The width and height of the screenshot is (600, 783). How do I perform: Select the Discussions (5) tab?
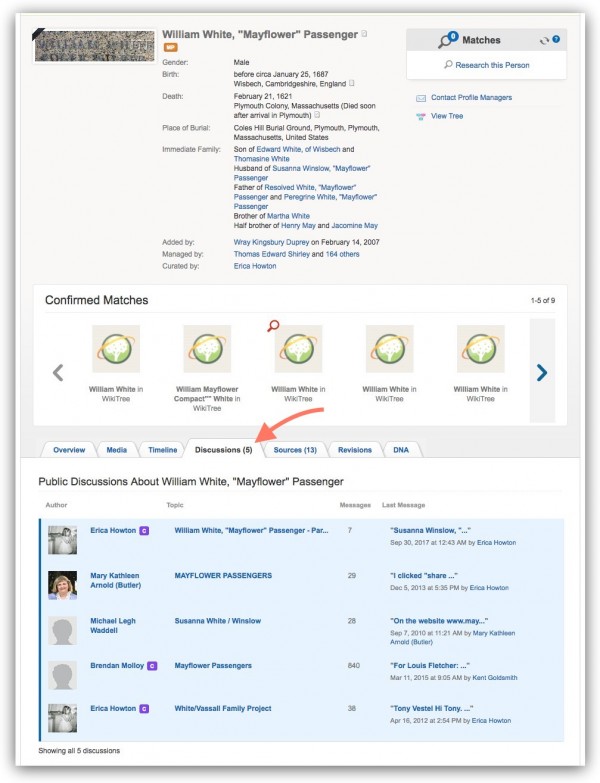224,450
